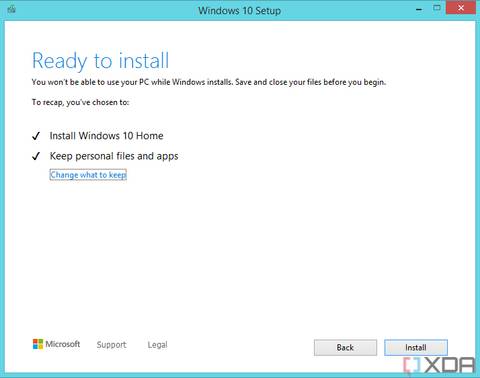Image resolution: width=480 pixels, height=378 pixels.
Task: Click the Install button
Action: 416,348
